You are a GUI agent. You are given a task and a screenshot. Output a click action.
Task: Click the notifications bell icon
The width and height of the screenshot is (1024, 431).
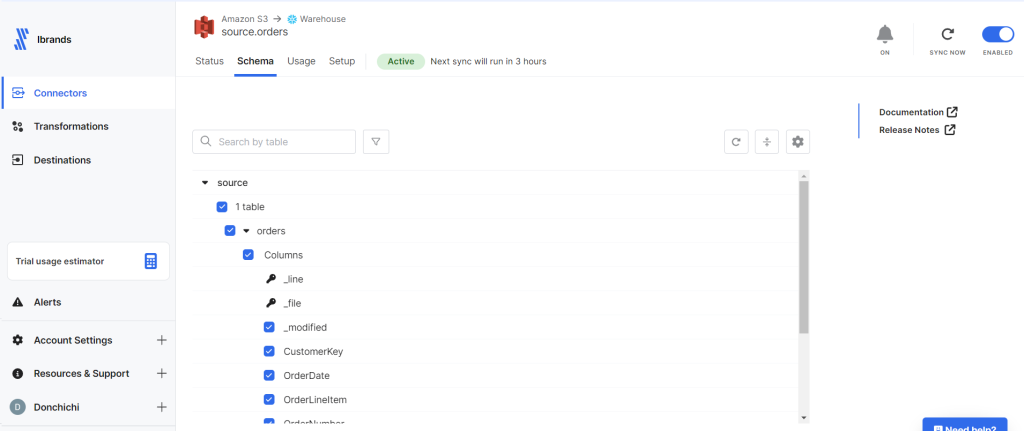pos(884,34)
